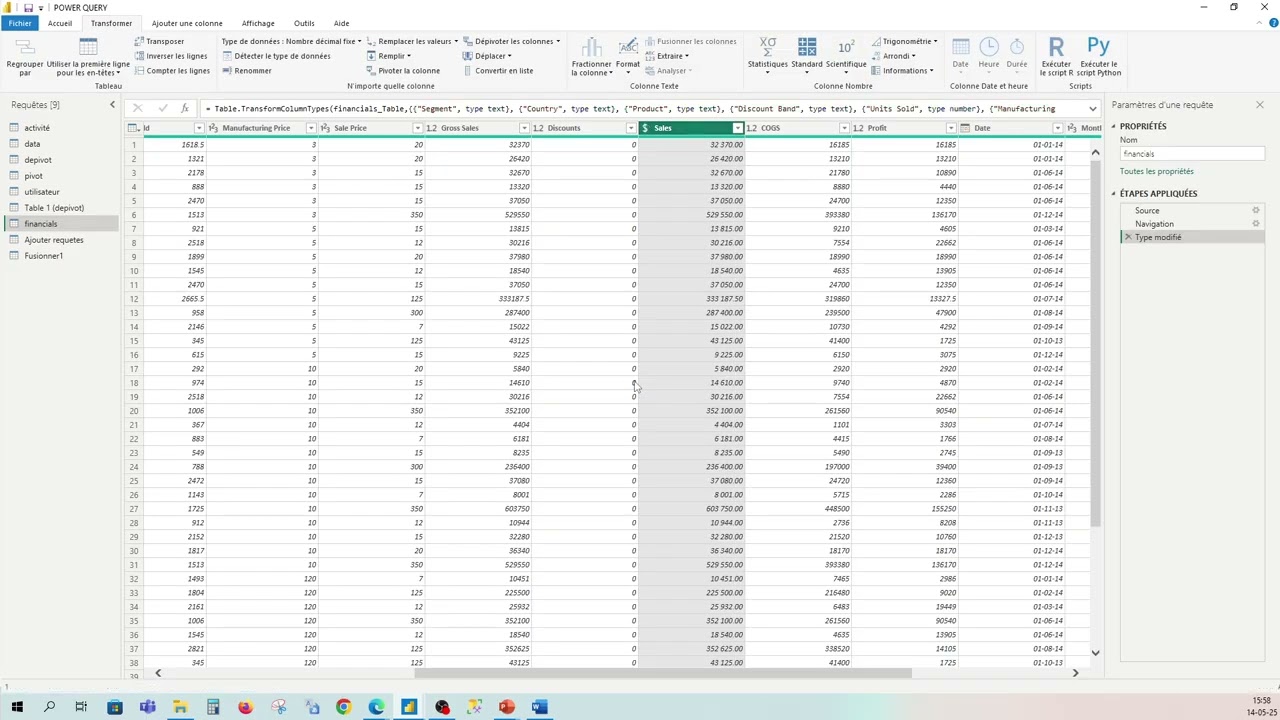This screenshot has width=1280, height=720.
Task: Open the Remplir dropdown
Action: click(x=389, y=56)
